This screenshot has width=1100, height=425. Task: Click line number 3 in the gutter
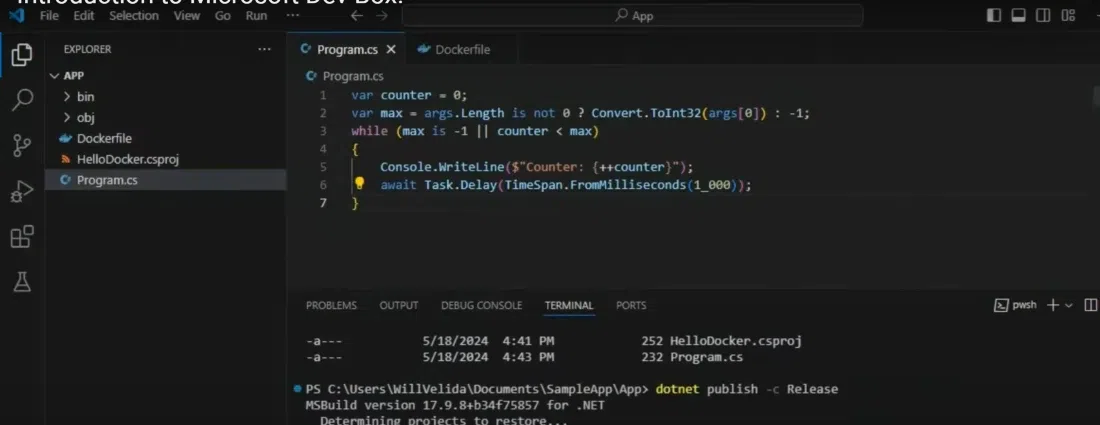(x=323, y=131)
